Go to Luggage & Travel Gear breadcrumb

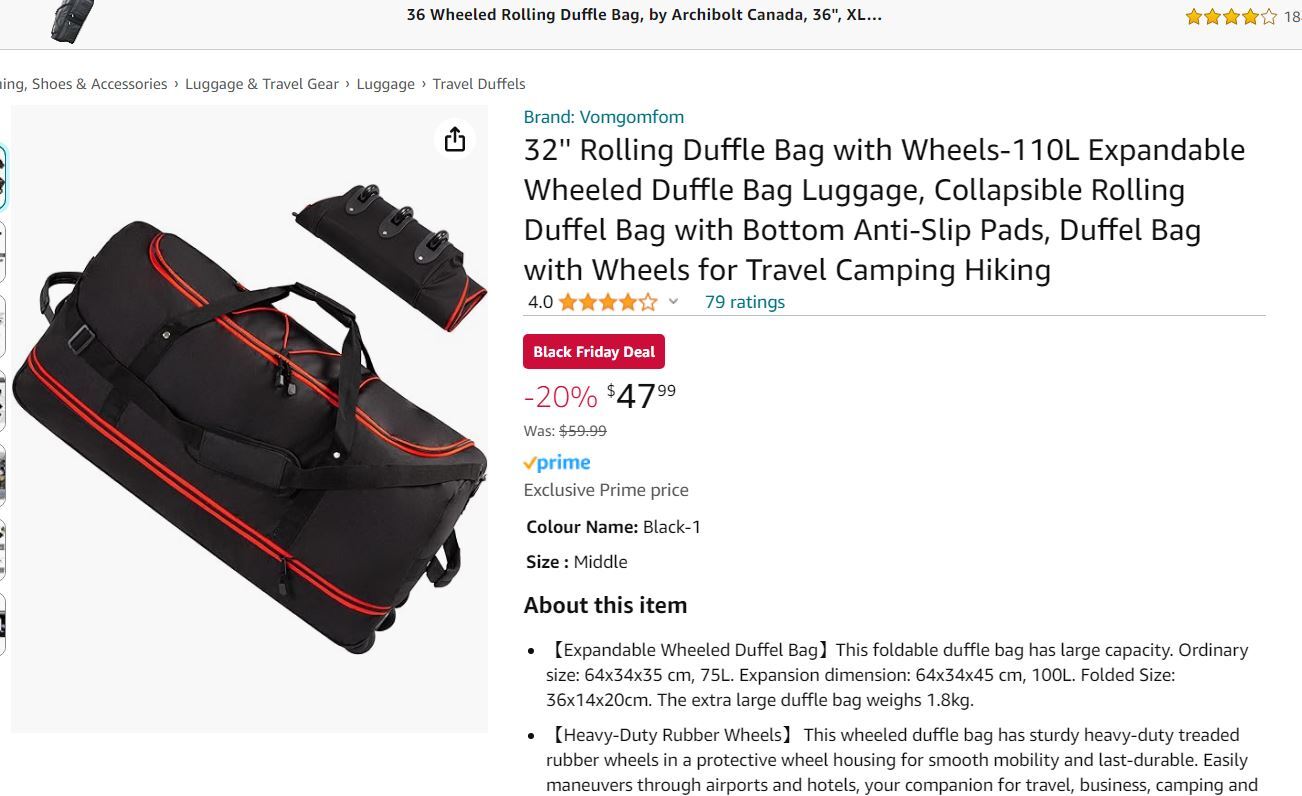(262, 84)
